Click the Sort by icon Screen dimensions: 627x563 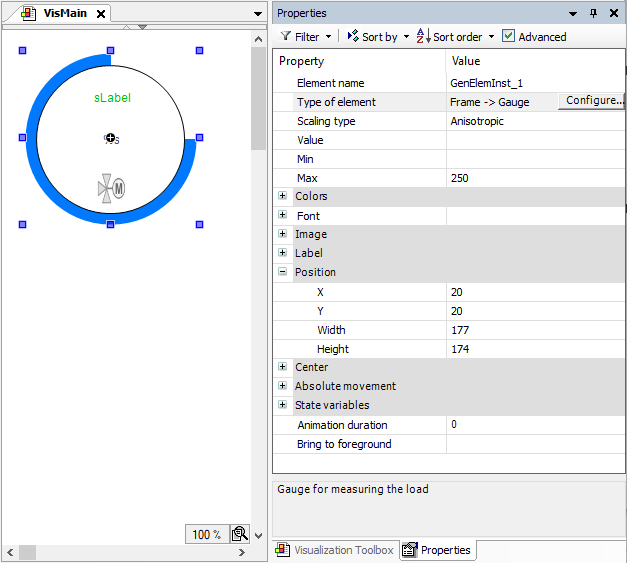352,37
